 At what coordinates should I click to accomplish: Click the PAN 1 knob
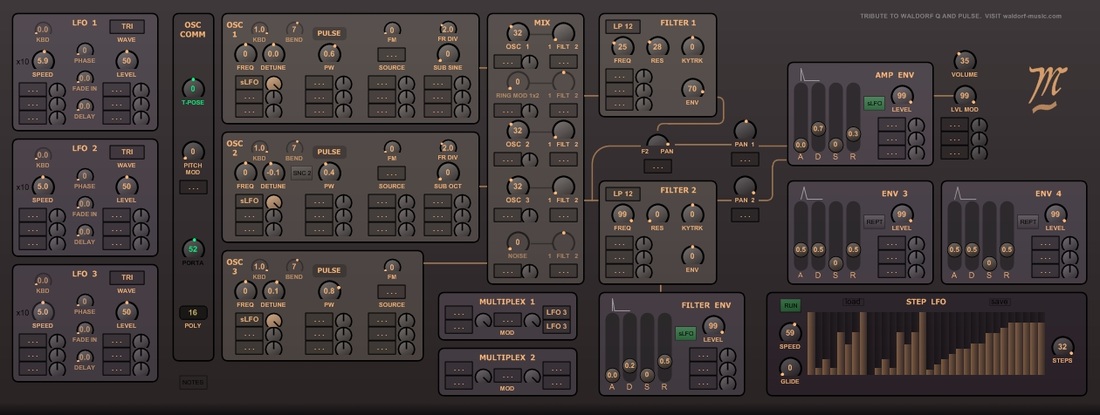745,131
